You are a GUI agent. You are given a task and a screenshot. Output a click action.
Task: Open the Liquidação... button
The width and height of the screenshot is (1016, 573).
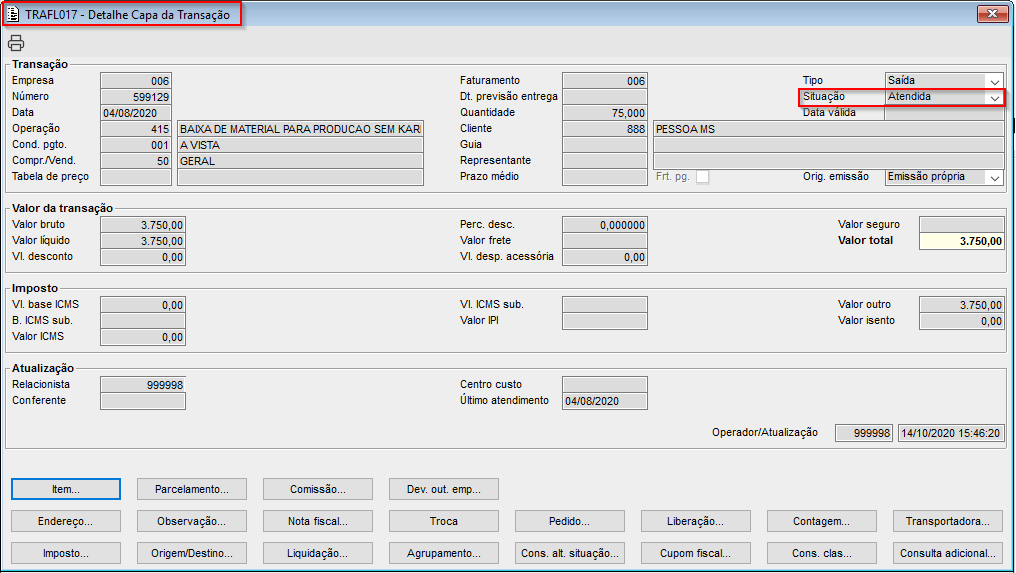coord(318,553)
